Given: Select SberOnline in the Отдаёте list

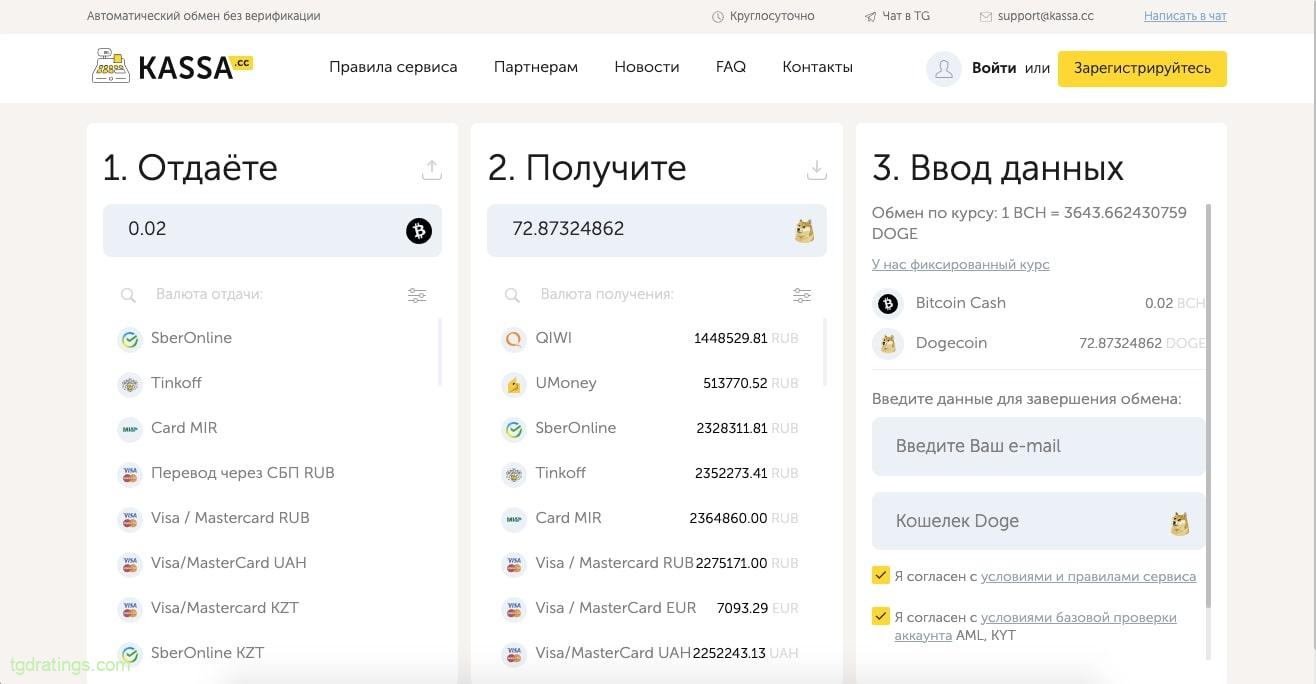Looking at the screenshot, I should click(x=272, y=338).
